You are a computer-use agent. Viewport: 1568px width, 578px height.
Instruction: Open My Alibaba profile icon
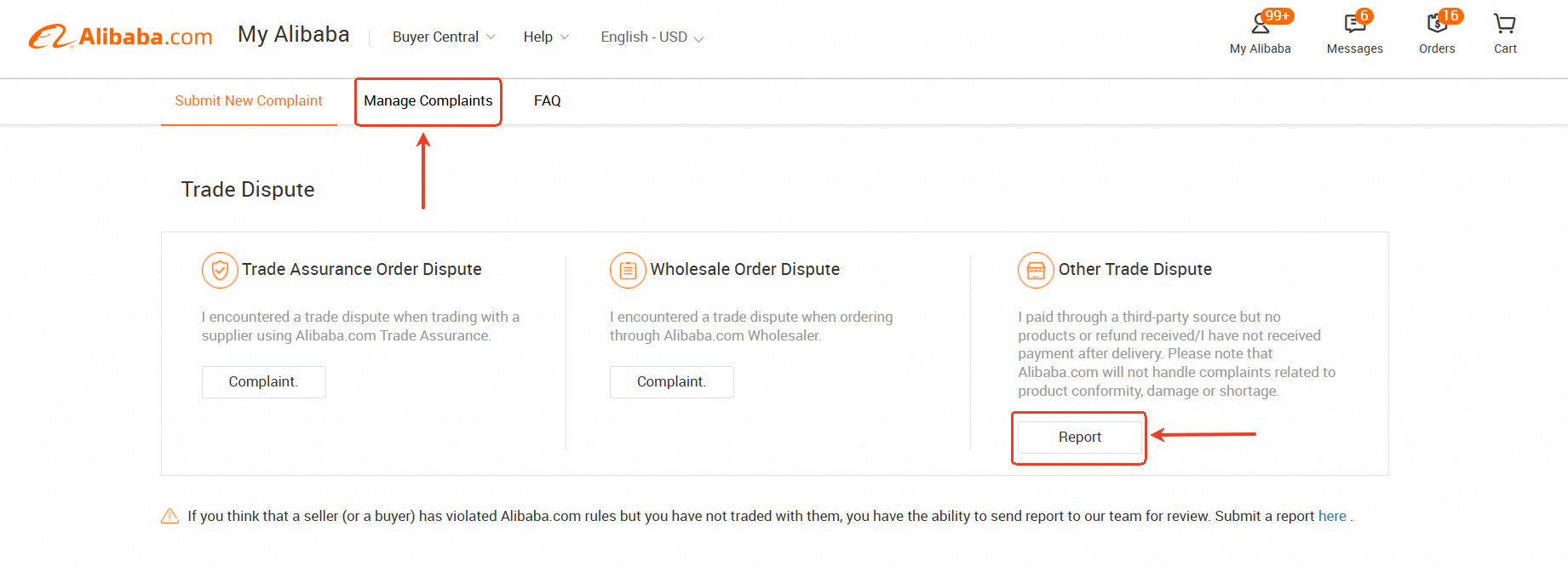[x=1261, y=24]
